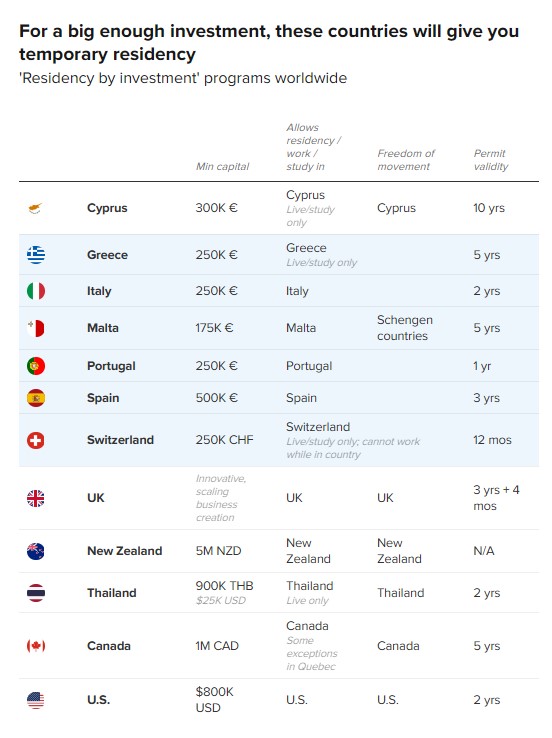Image resolution: width=552 pixels, height=738 pixels.
Task: Click the Greece flag icon
Action: pyautogui.click(x=36, y=255)
